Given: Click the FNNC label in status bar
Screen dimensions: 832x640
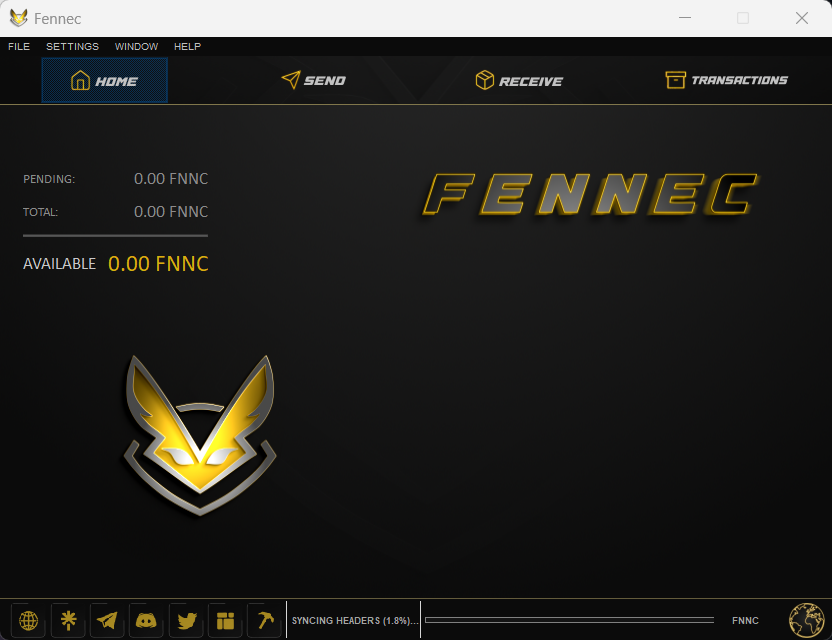Looking at the screenshot, I should click(745, 620).
